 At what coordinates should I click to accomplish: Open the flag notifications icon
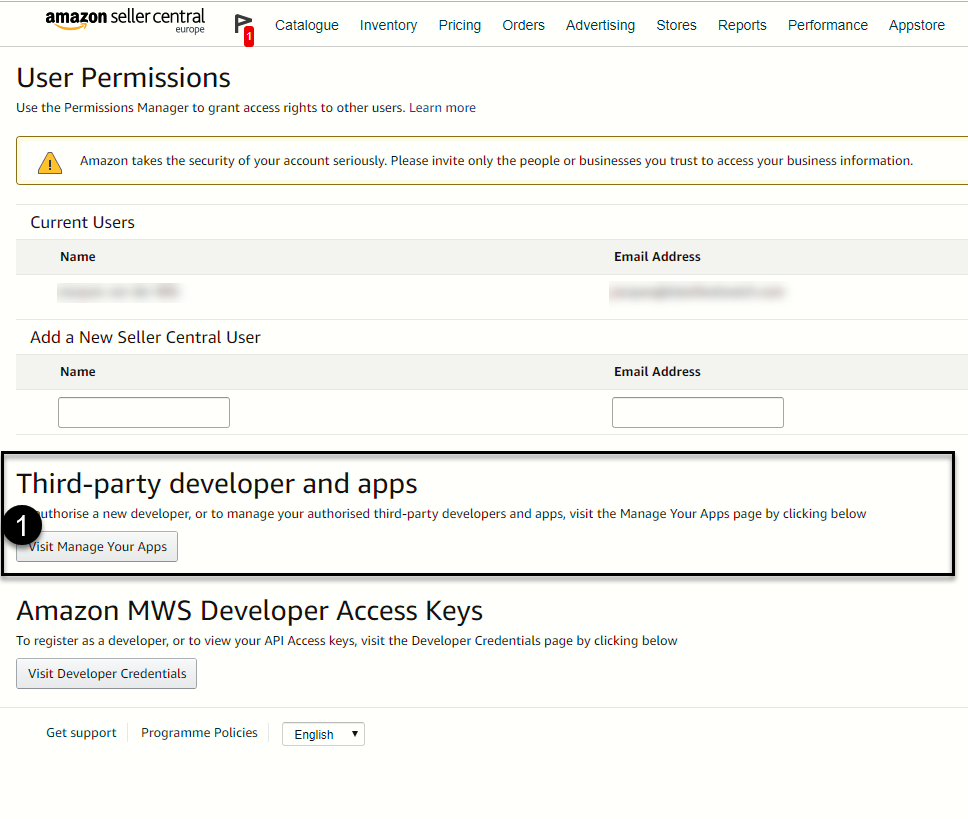244,28
